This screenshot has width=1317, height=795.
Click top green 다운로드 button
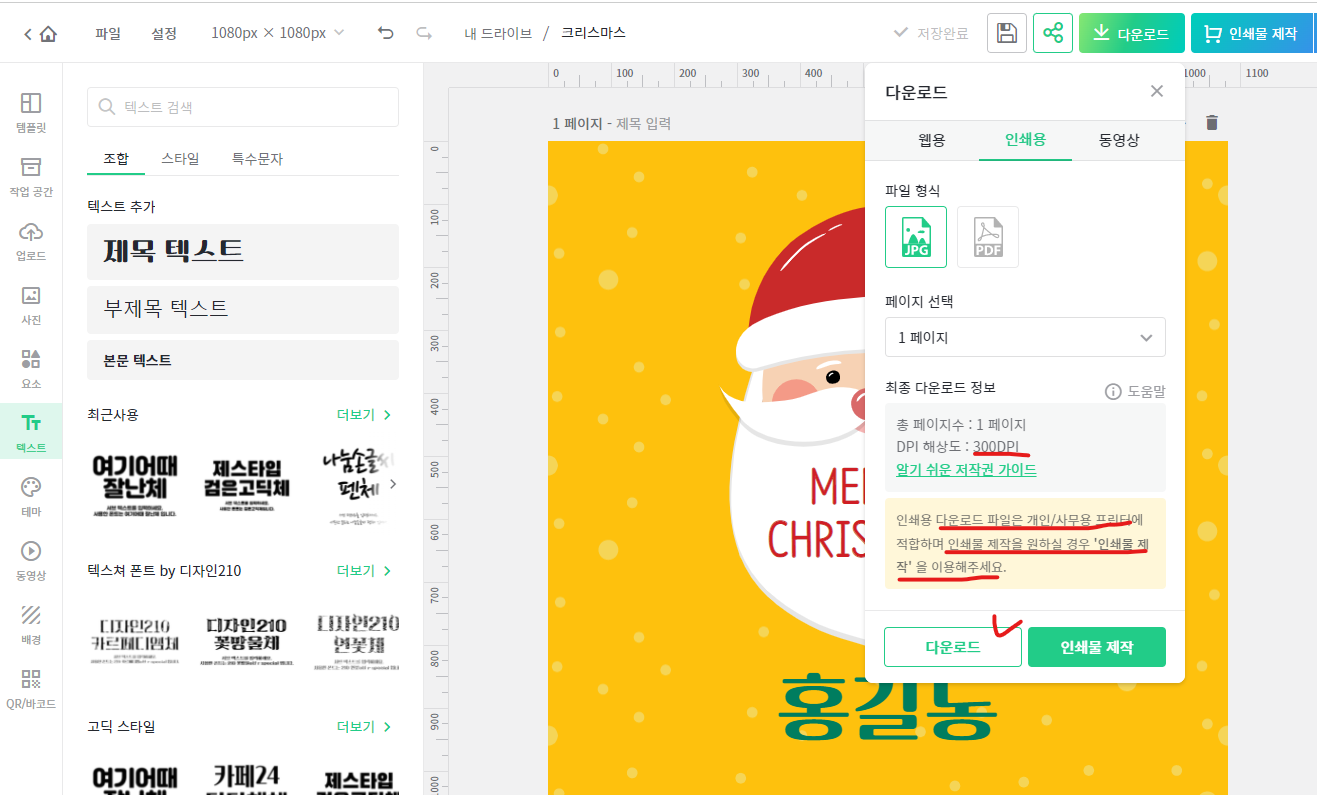1132,33
